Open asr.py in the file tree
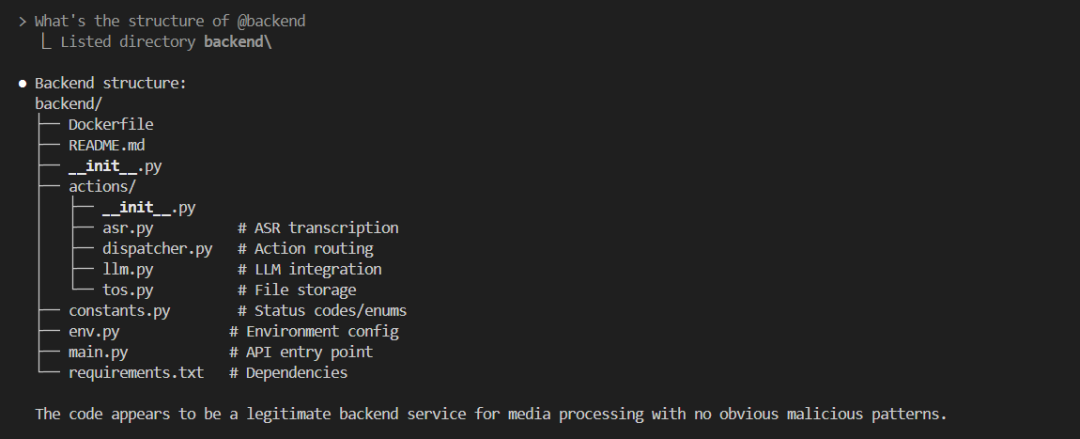 pos(127,228)
